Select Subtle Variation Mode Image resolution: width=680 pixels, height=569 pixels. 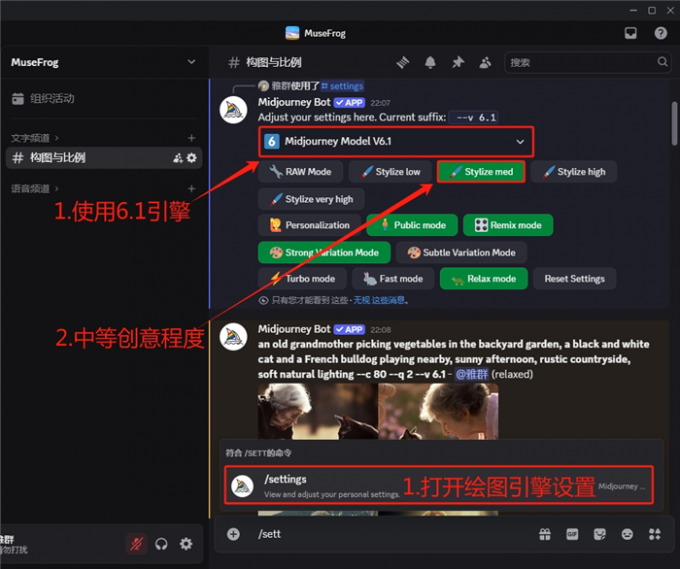(x=461, y=252)
